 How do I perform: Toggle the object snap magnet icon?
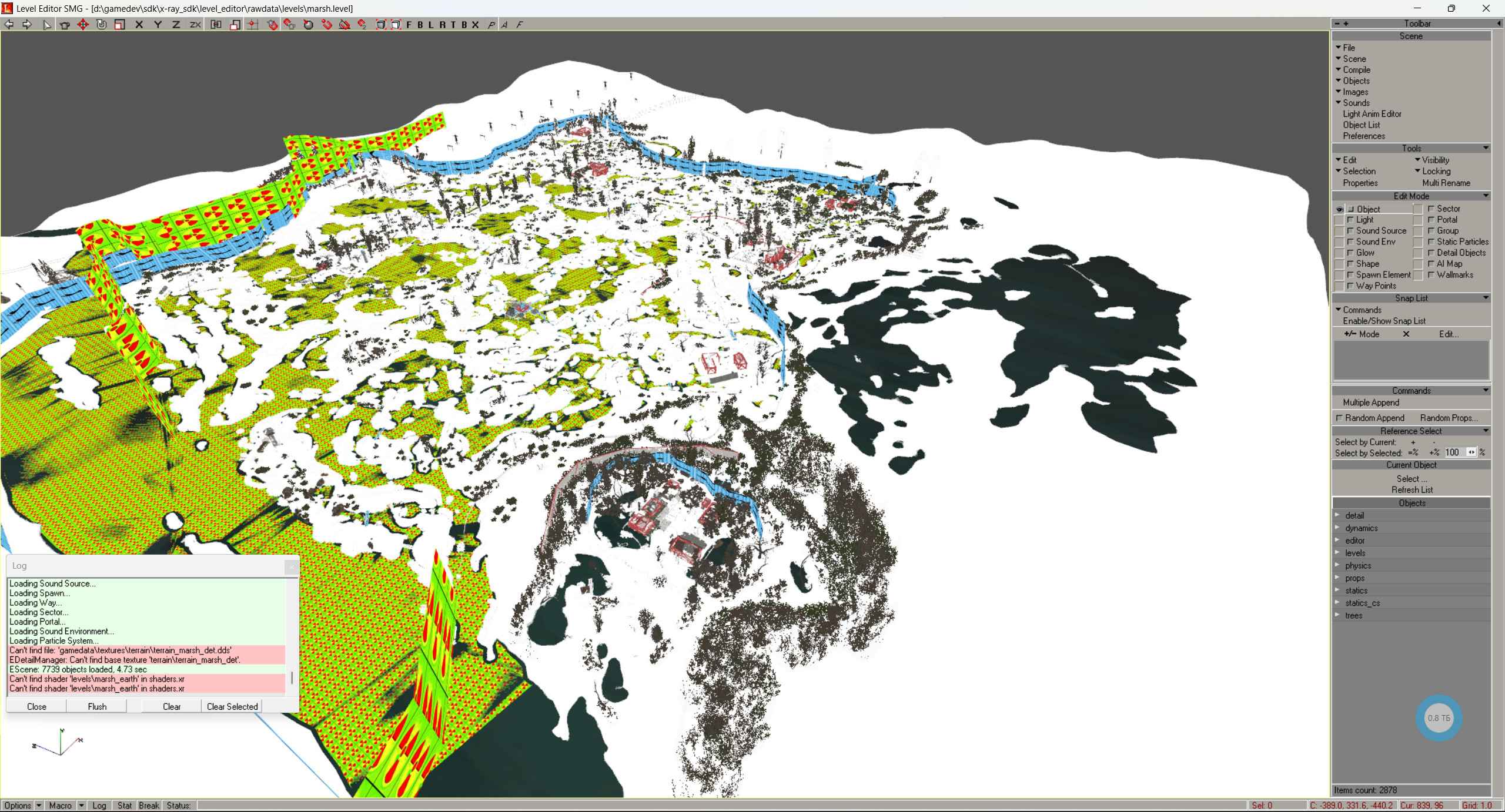272,25
